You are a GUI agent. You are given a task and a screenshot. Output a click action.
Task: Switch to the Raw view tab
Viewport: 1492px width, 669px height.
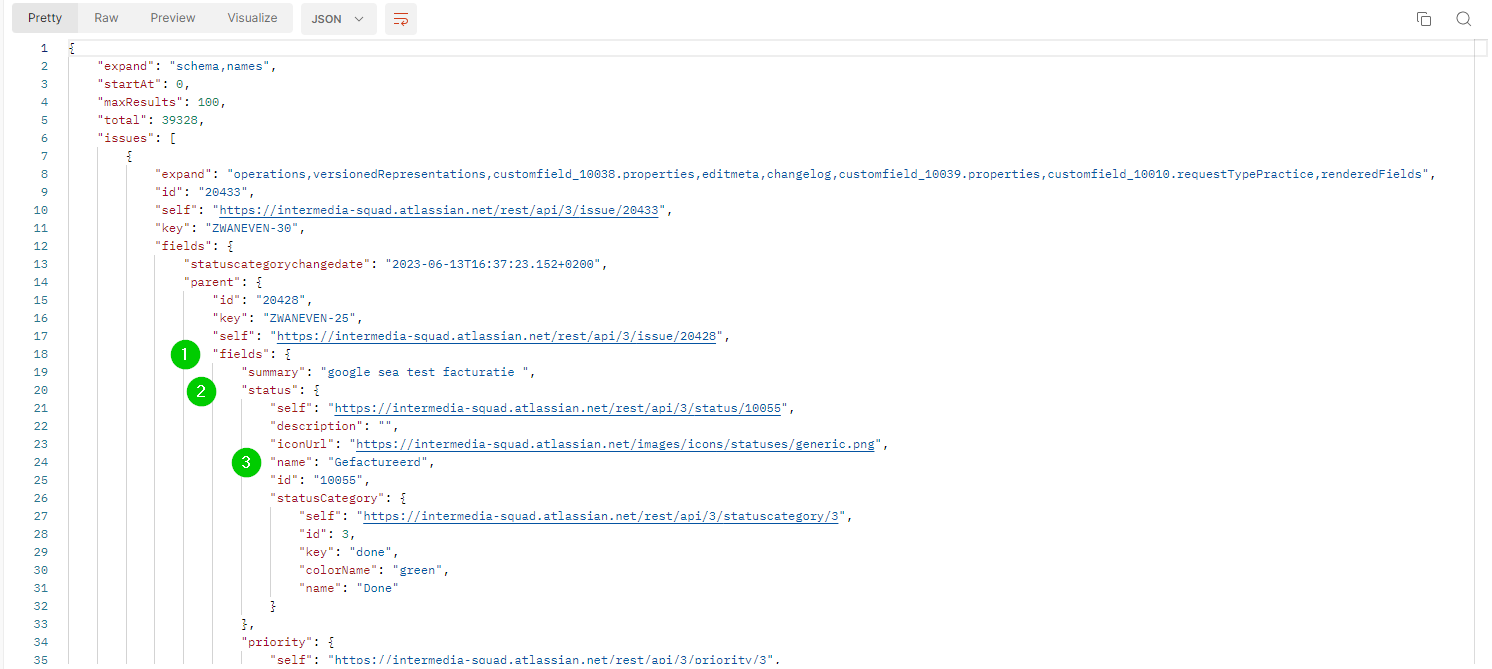106,18
